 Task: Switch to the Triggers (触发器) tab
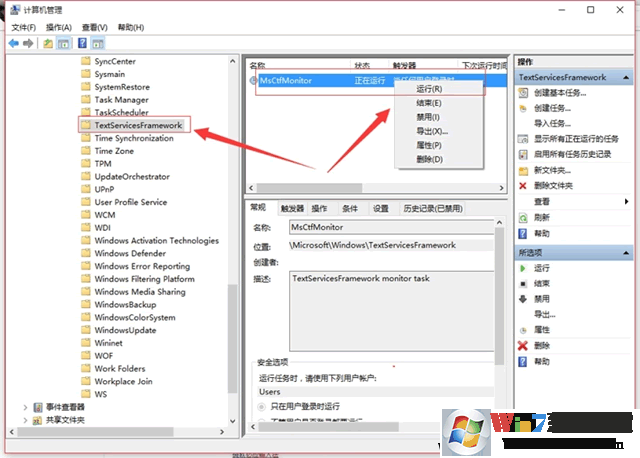click(x=292, y=209)
